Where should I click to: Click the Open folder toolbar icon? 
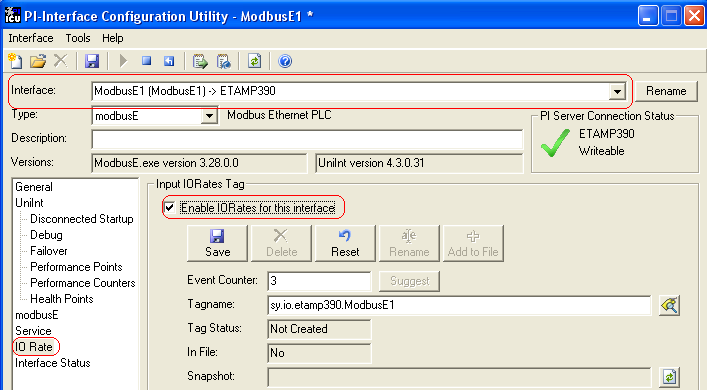(38, 61)
